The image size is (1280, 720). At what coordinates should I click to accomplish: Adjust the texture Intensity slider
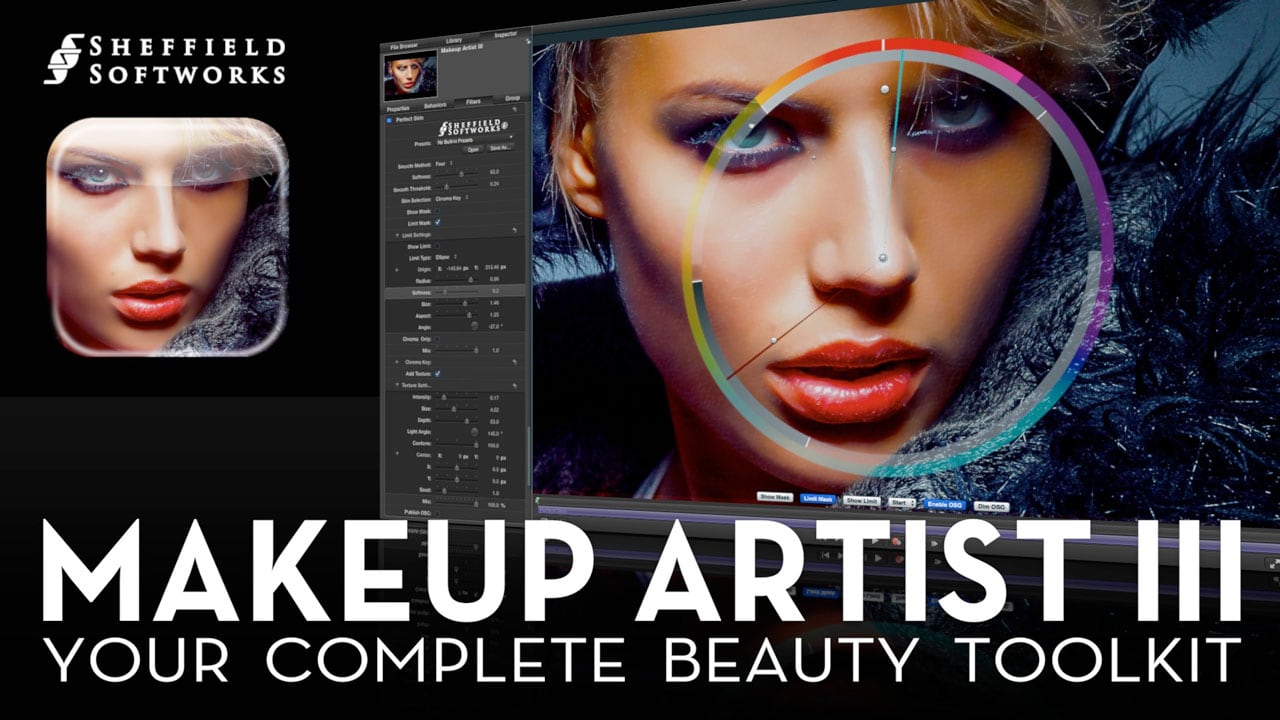coord(457,397)
